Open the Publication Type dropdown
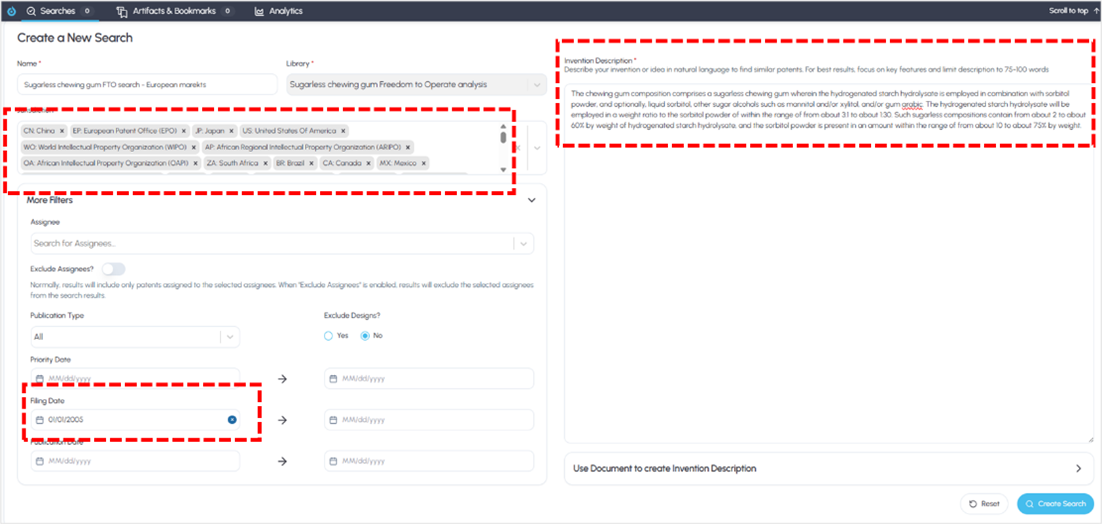The image size is (1102, 524). coord(135,336)
